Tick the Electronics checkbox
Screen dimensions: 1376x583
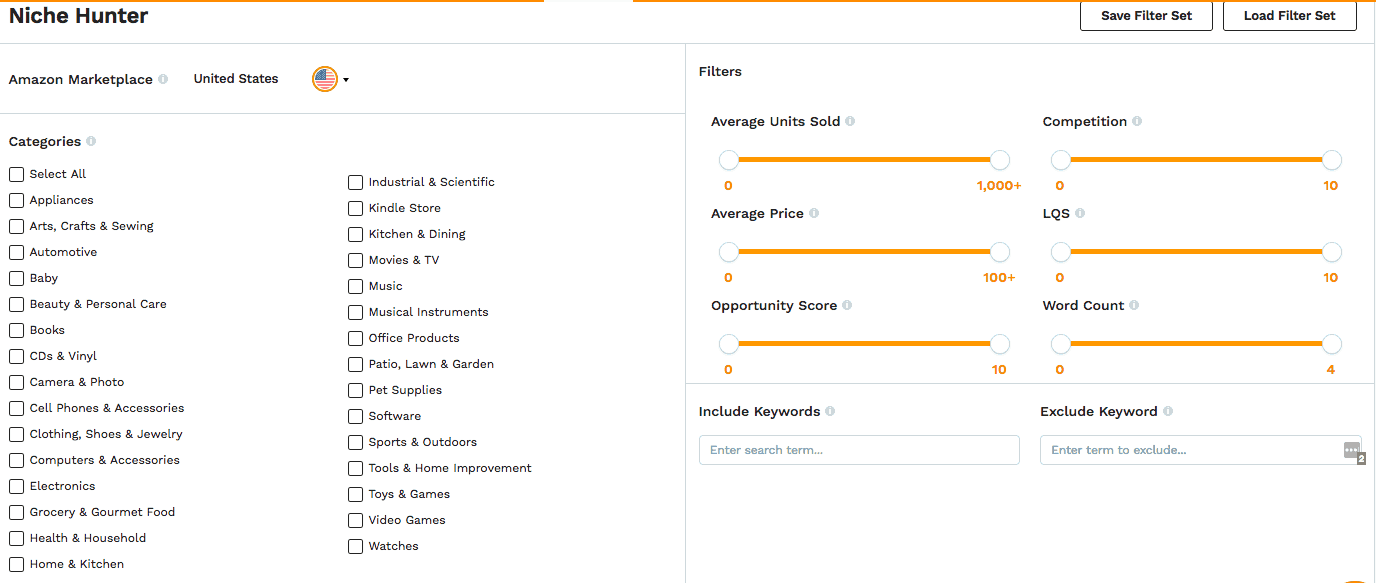click(16, 486)
